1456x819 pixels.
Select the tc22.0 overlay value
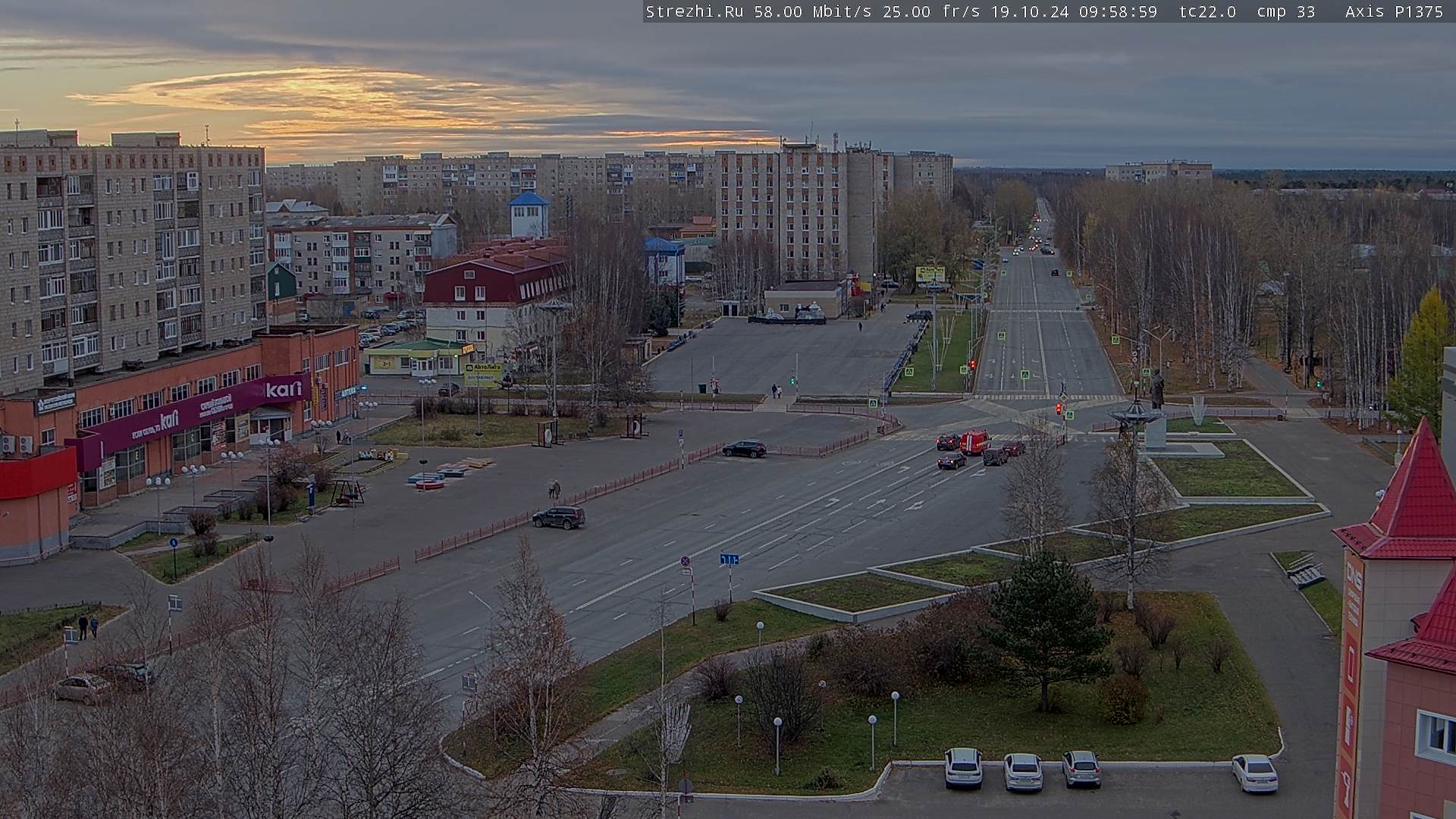click(x=1208, y=11)
